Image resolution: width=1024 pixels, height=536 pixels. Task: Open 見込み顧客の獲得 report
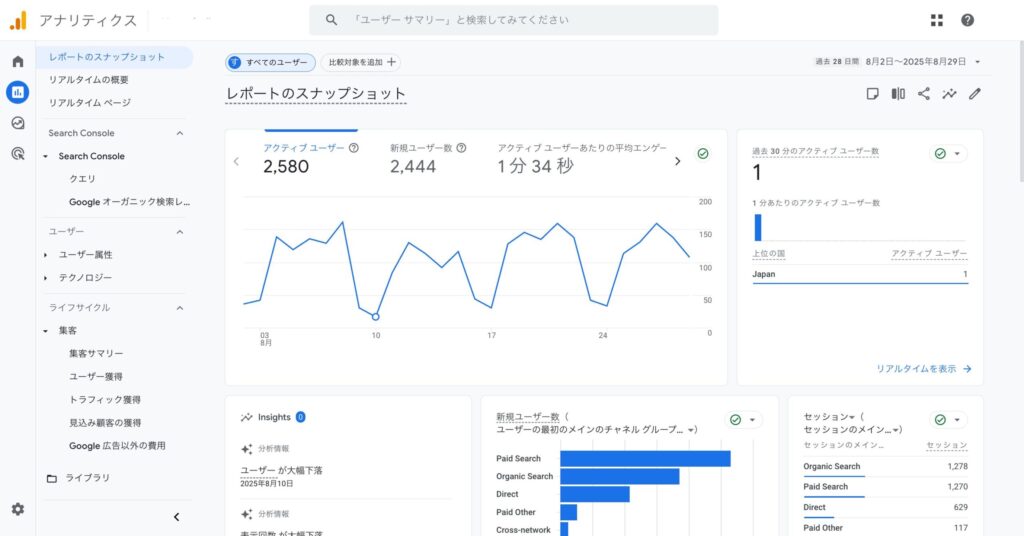click(x=104, y=422)
